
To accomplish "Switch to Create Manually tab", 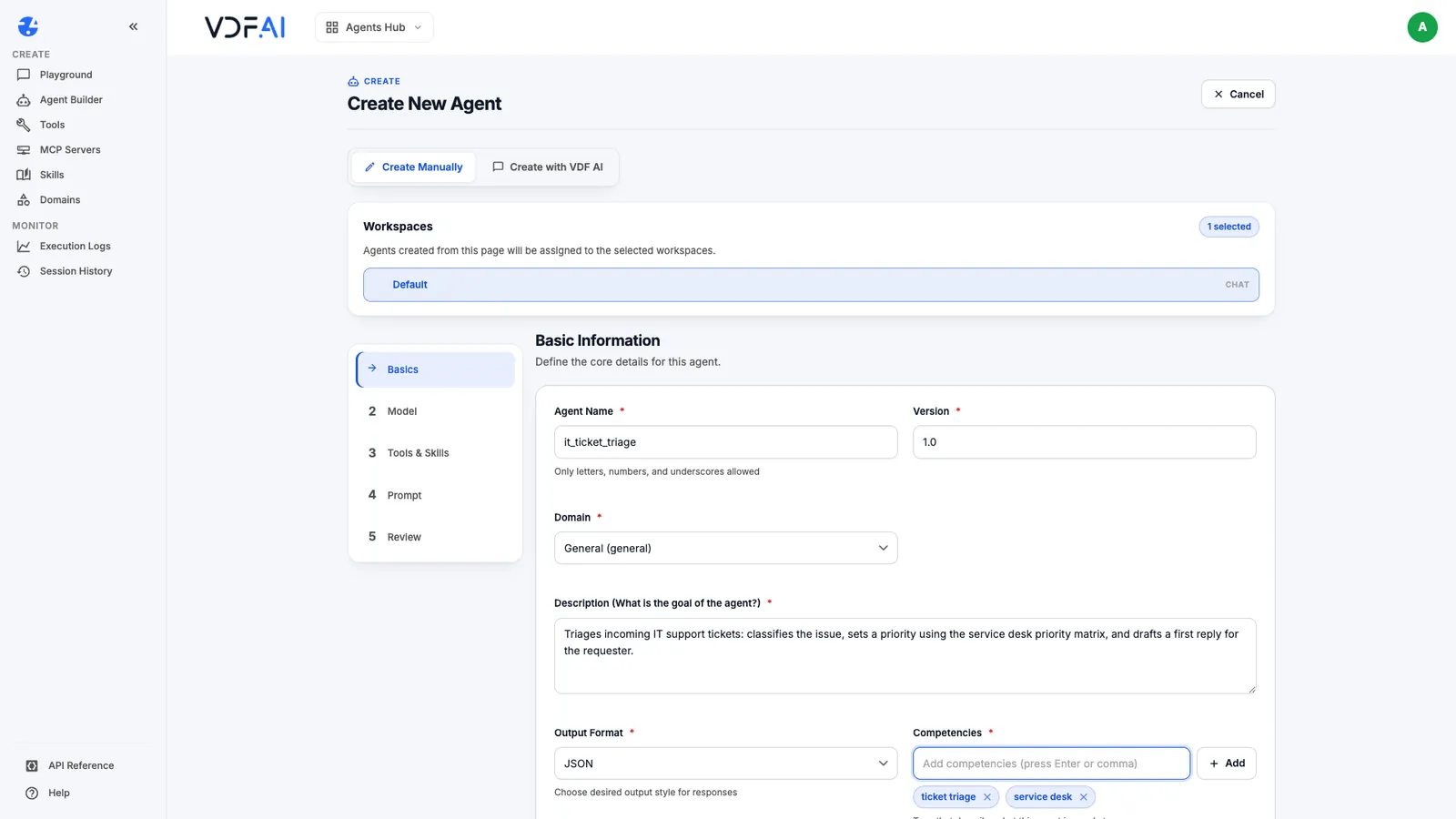I will [413, 167].
